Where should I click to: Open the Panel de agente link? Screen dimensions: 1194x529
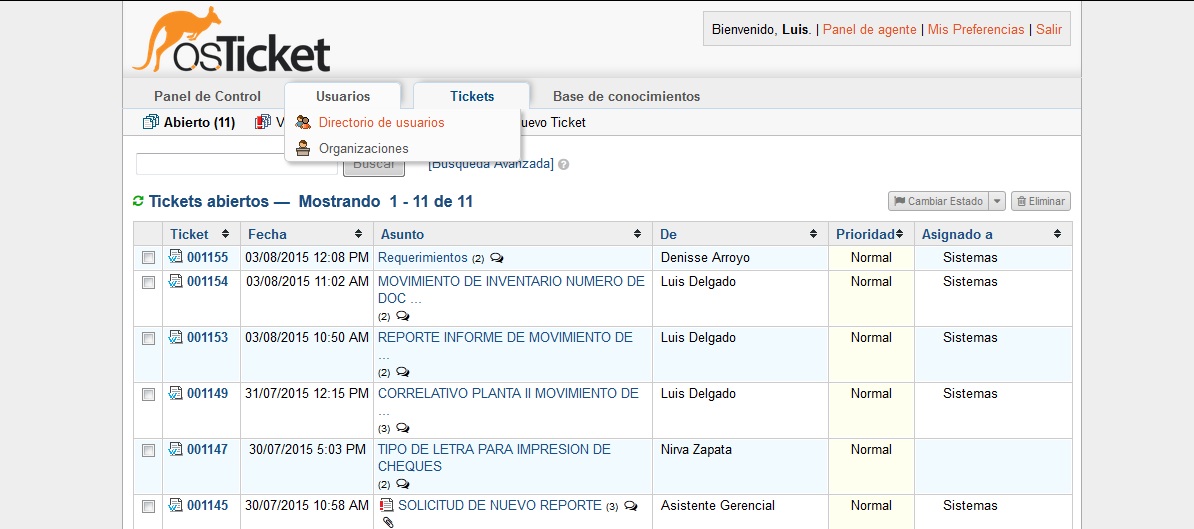tap(870, 29)
